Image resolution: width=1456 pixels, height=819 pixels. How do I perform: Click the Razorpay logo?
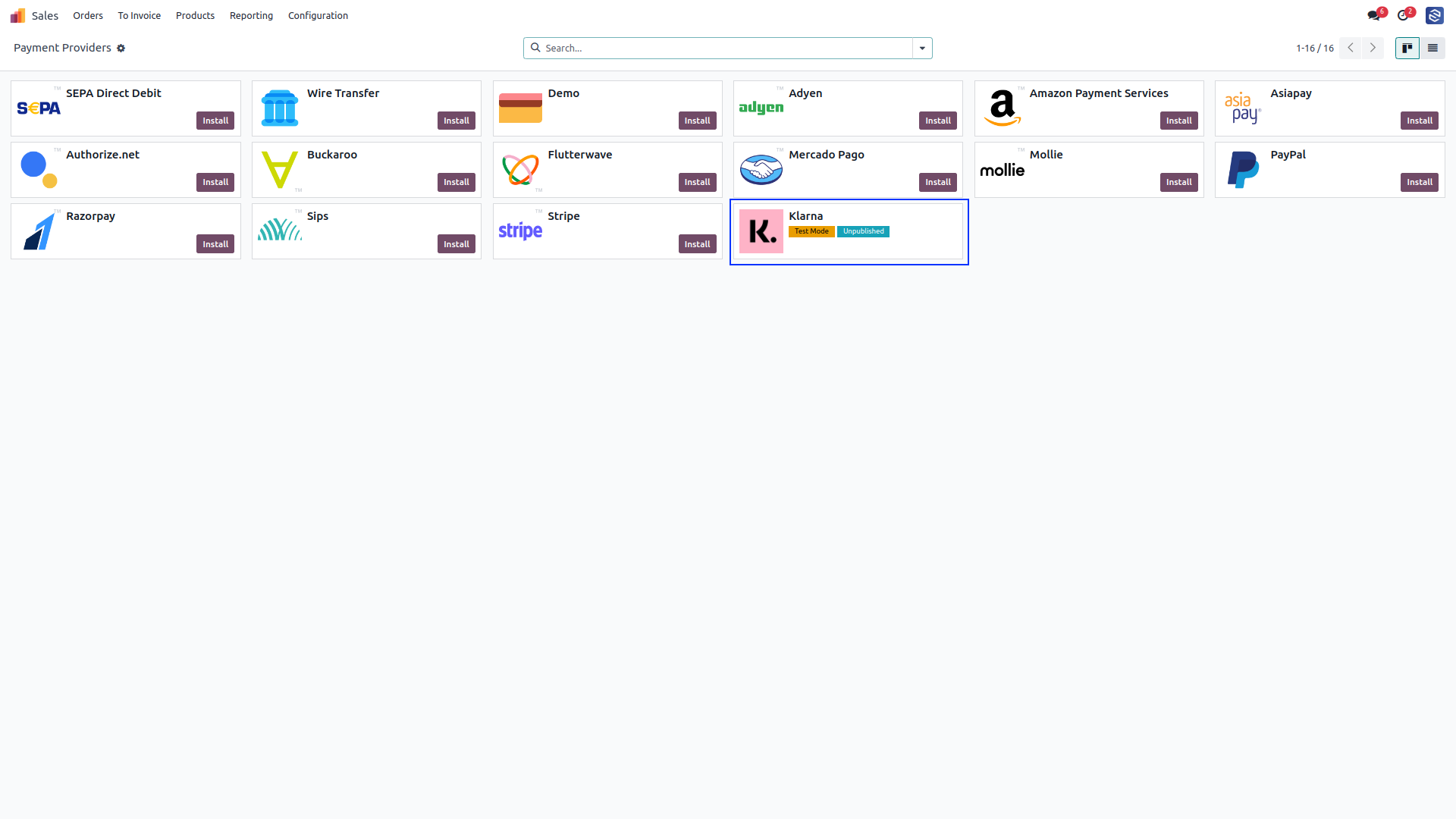[x=39, y=231]
